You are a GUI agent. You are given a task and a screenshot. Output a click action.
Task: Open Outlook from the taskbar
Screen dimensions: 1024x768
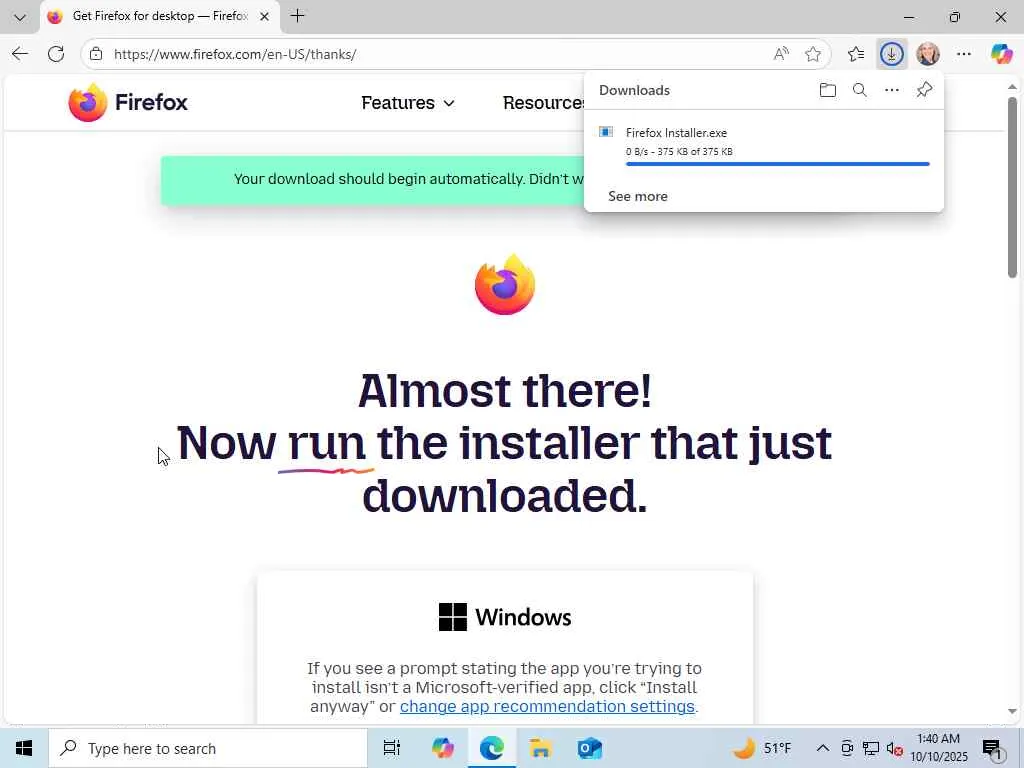[x=590, y=748]
